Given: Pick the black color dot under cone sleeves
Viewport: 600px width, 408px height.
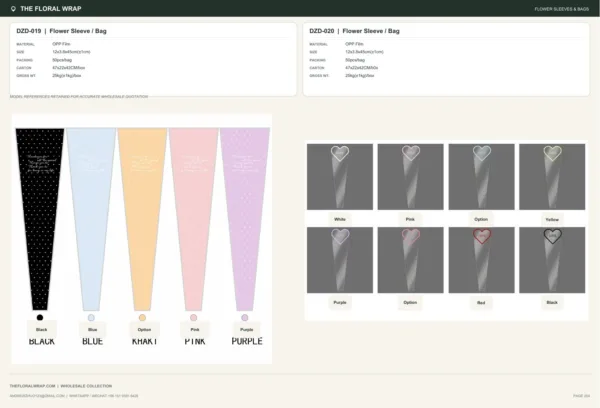Looking at the screenshot, I should (40, 318).
